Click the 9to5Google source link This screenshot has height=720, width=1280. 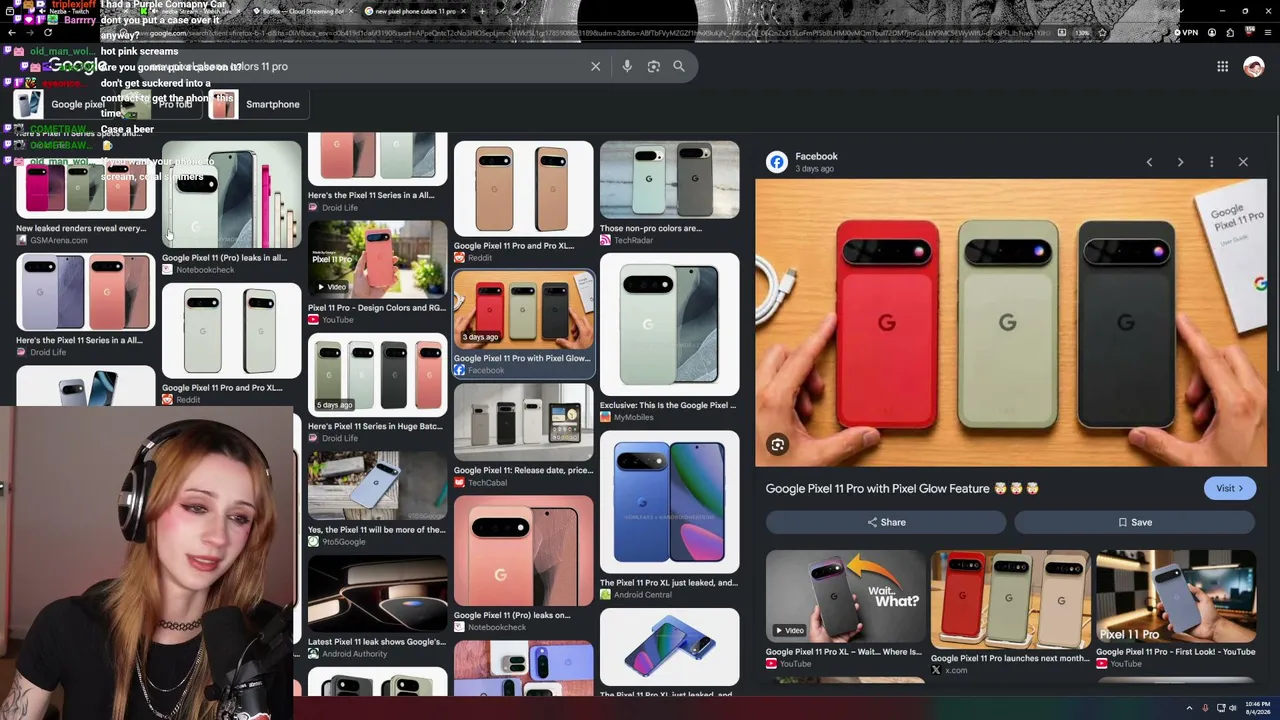343,542
